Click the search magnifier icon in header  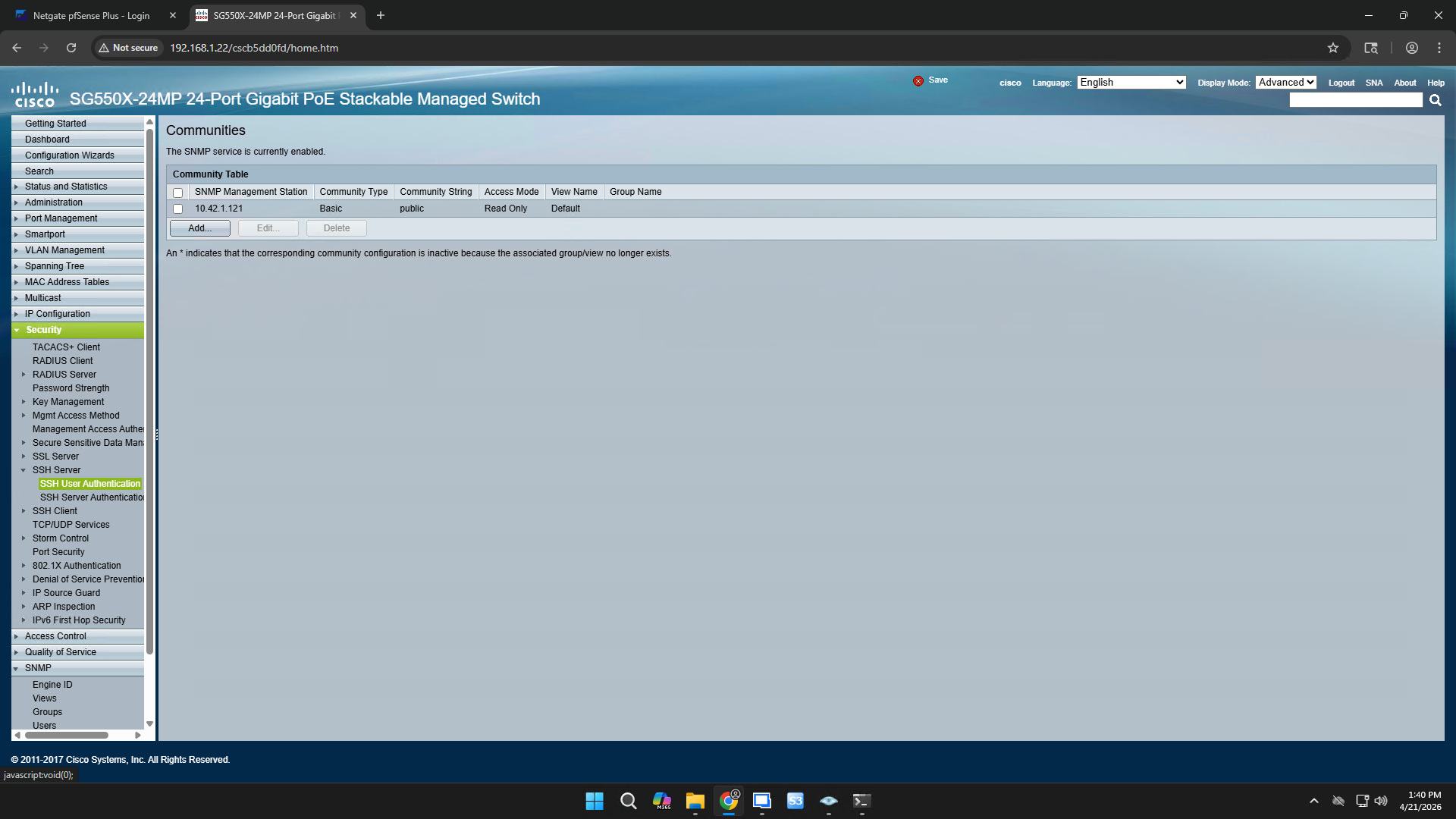pos(1435,100)
